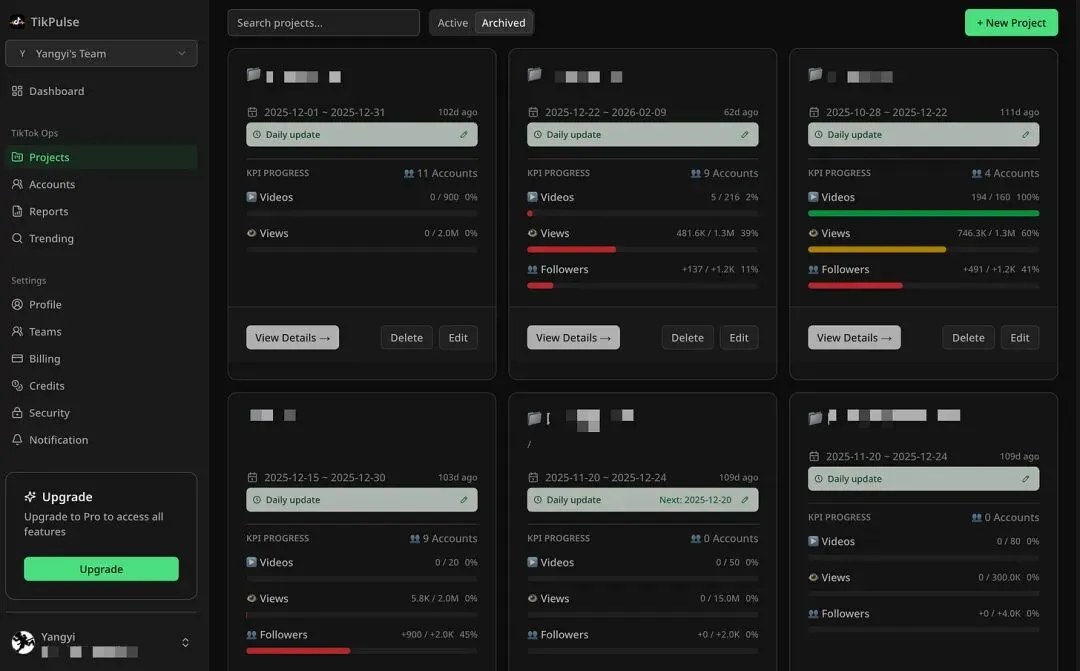Delete the 4 Accounts project
Image resolution: width=1080 pixels, height=671 pixels.
968,338
